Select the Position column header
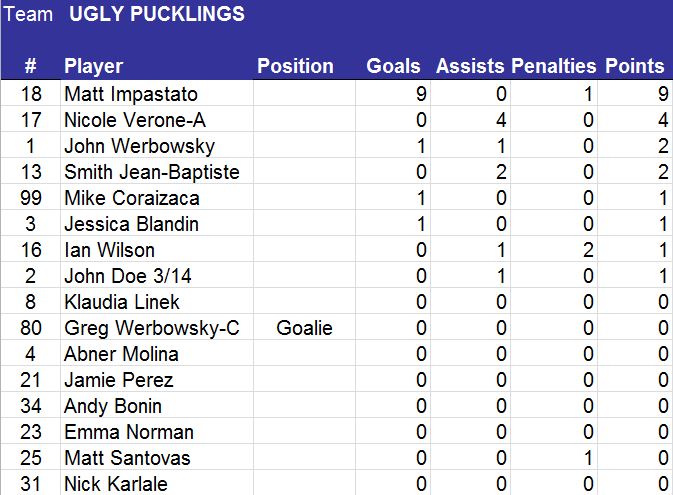 click(295, 66)
